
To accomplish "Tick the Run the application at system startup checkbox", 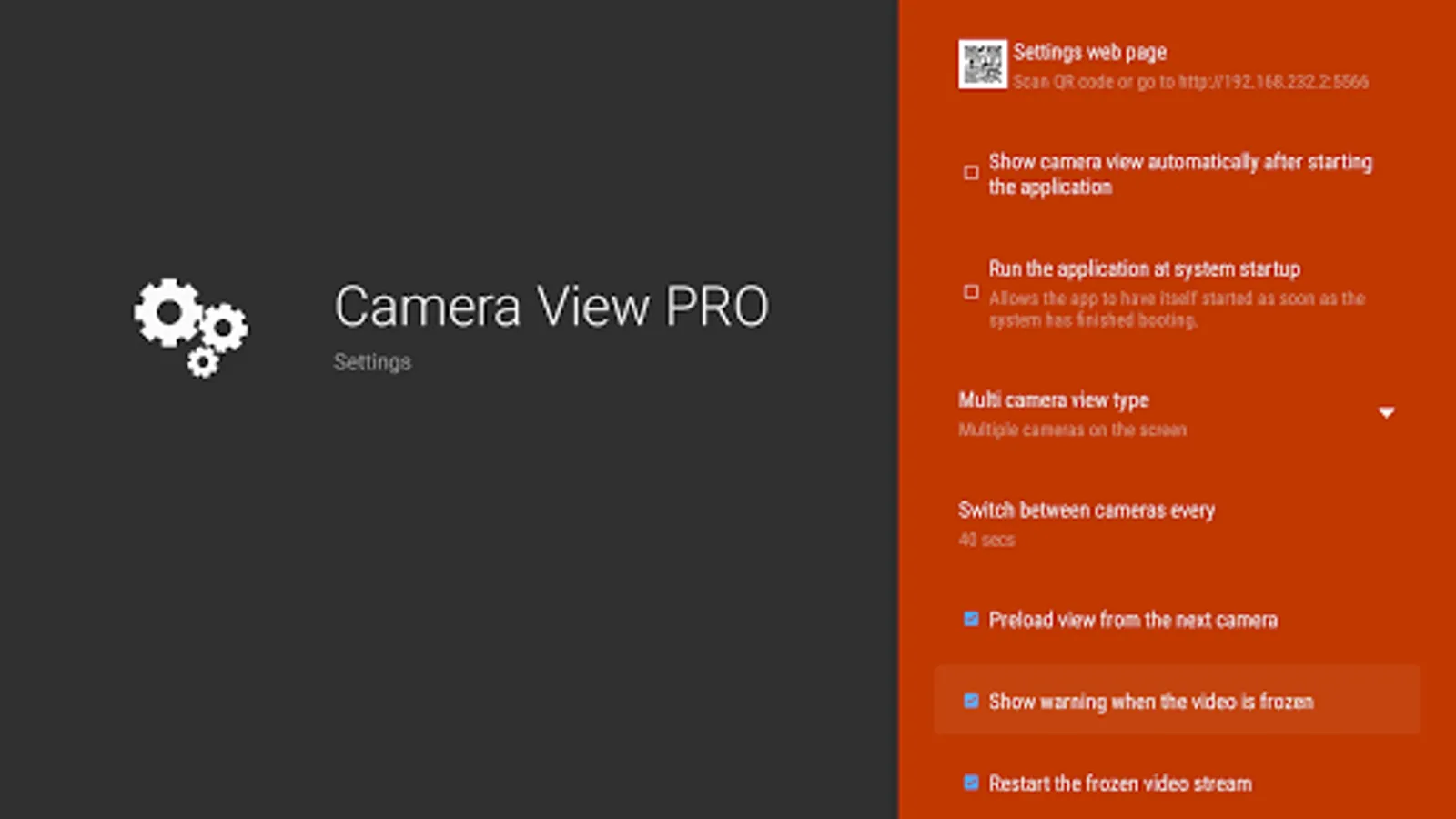I will (971, 292).
